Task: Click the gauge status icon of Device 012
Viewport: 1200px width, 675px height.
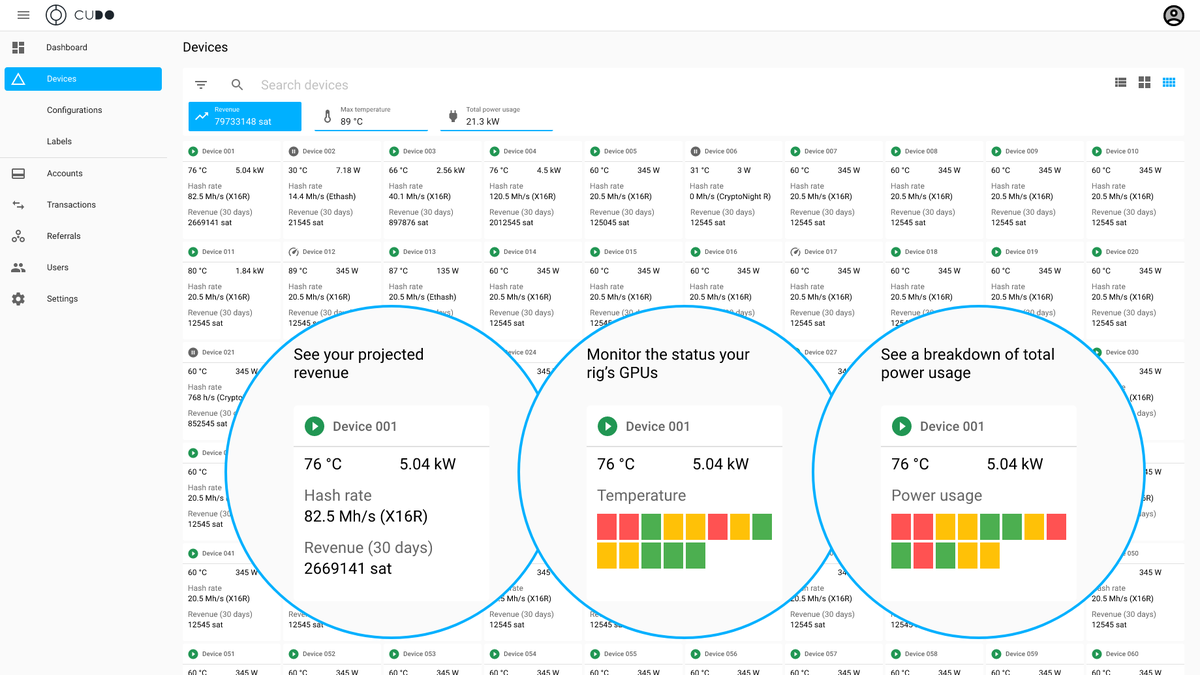Action: pos(294,252)
